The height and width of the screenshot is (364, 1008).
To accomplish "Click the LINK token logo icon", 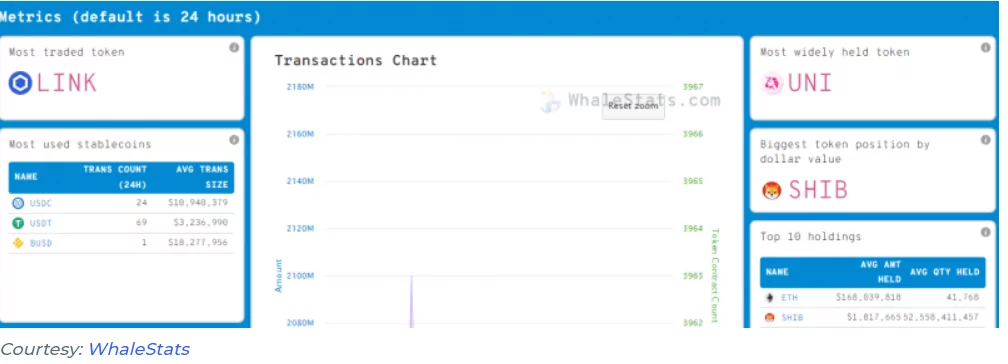I will 20,83.
